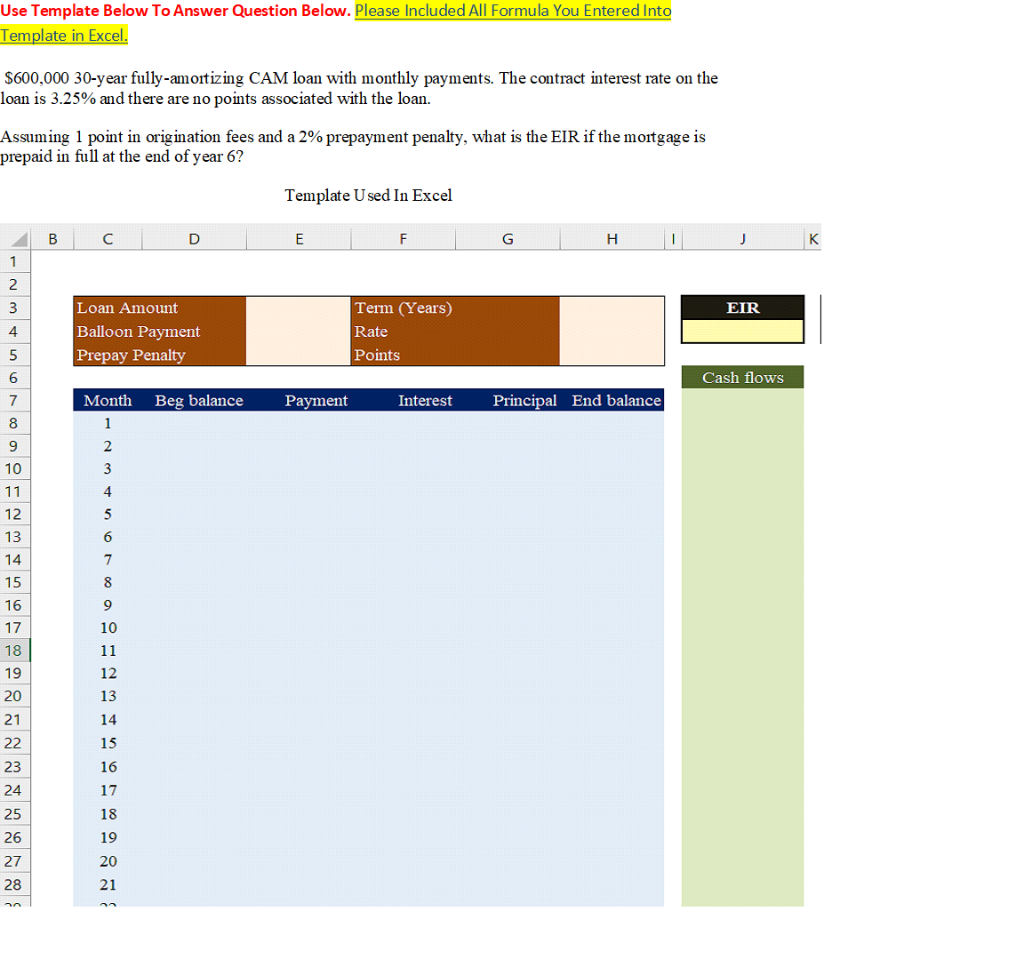
Task: Select column E header
Action: pos(299,239)
